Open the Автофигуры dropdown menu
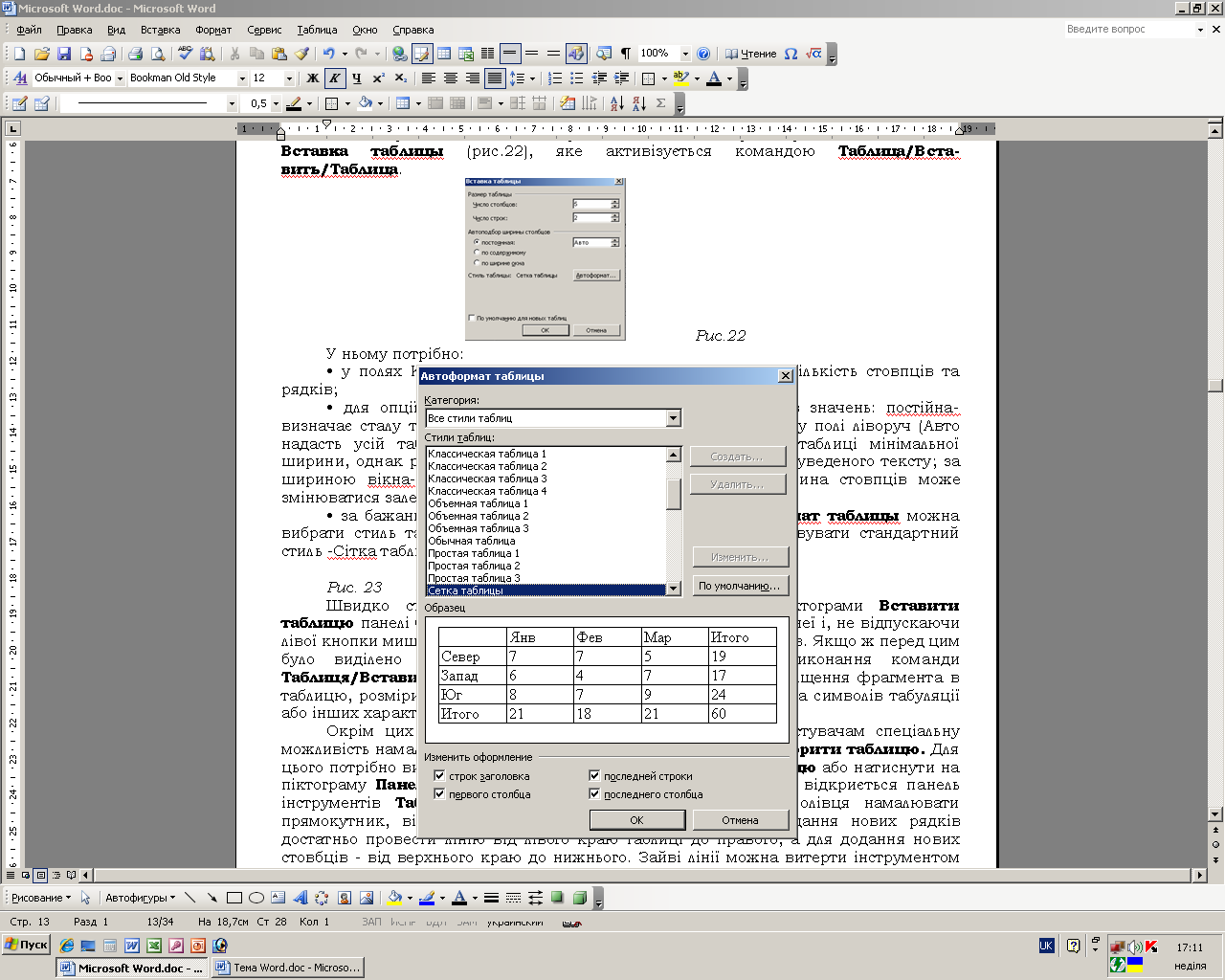Image resolution: width=1225 pixels, height=980 pixels. click(x=140, y=898)
